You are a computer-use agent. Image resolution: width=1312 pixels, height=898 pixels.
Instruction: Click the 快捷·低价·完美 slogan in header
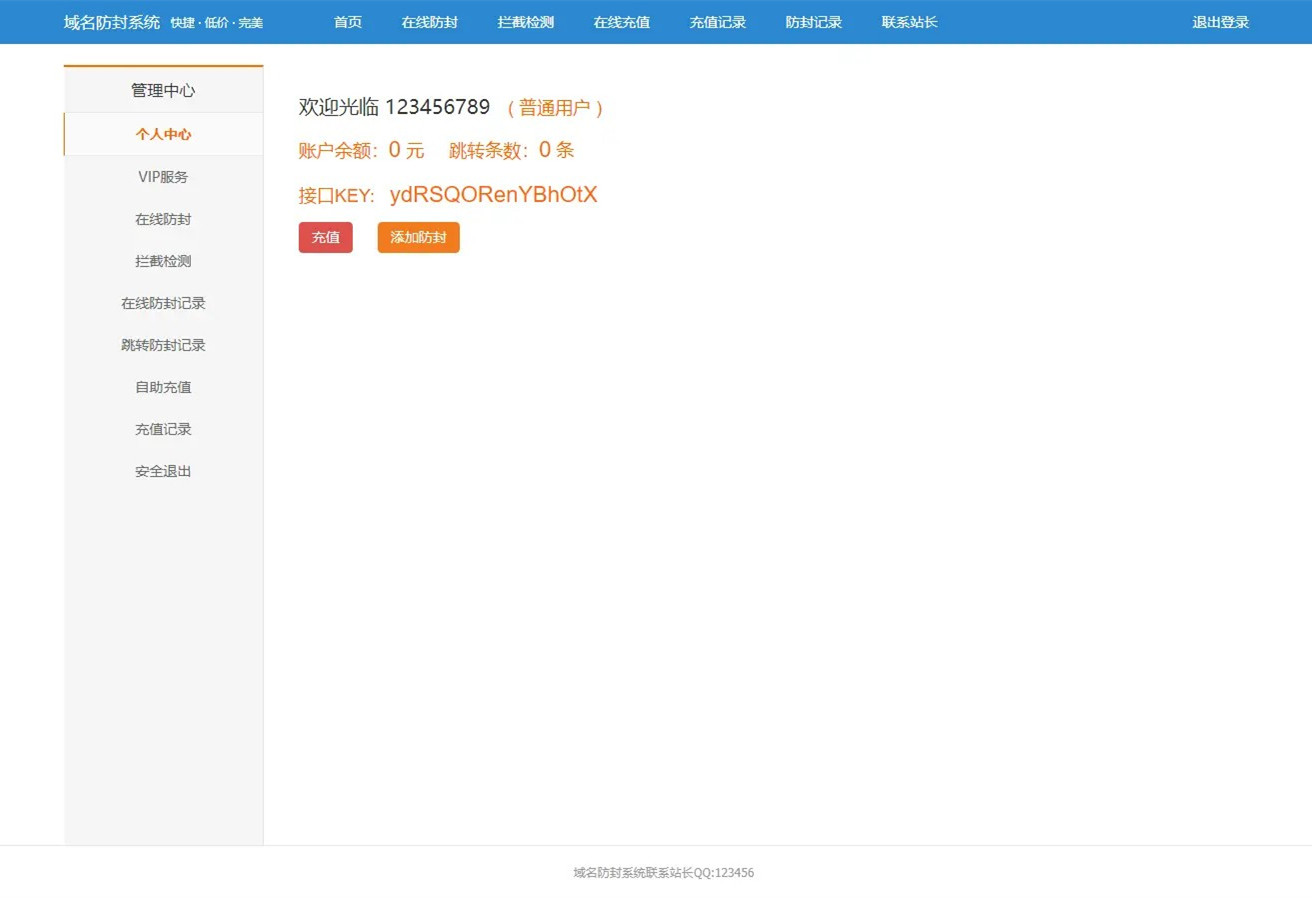click(x=217, y=23)
